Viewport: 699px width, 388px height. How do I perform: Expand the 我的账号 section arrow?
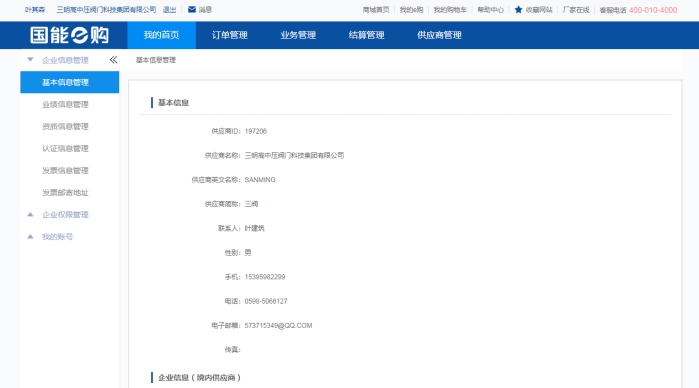30,236
